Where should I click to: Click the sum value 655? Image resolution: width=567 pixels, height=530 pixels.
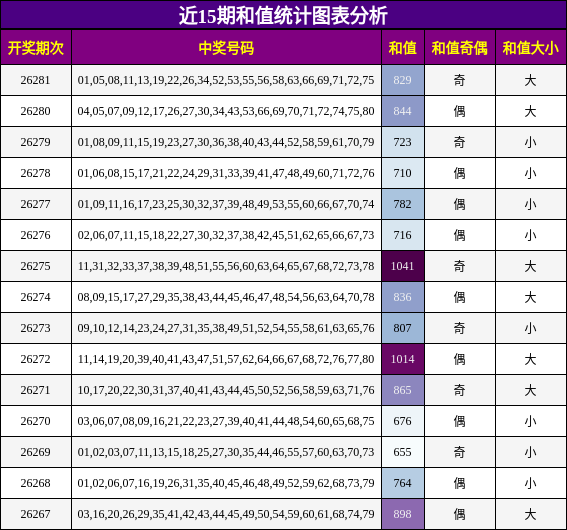(x=402, y=452)
